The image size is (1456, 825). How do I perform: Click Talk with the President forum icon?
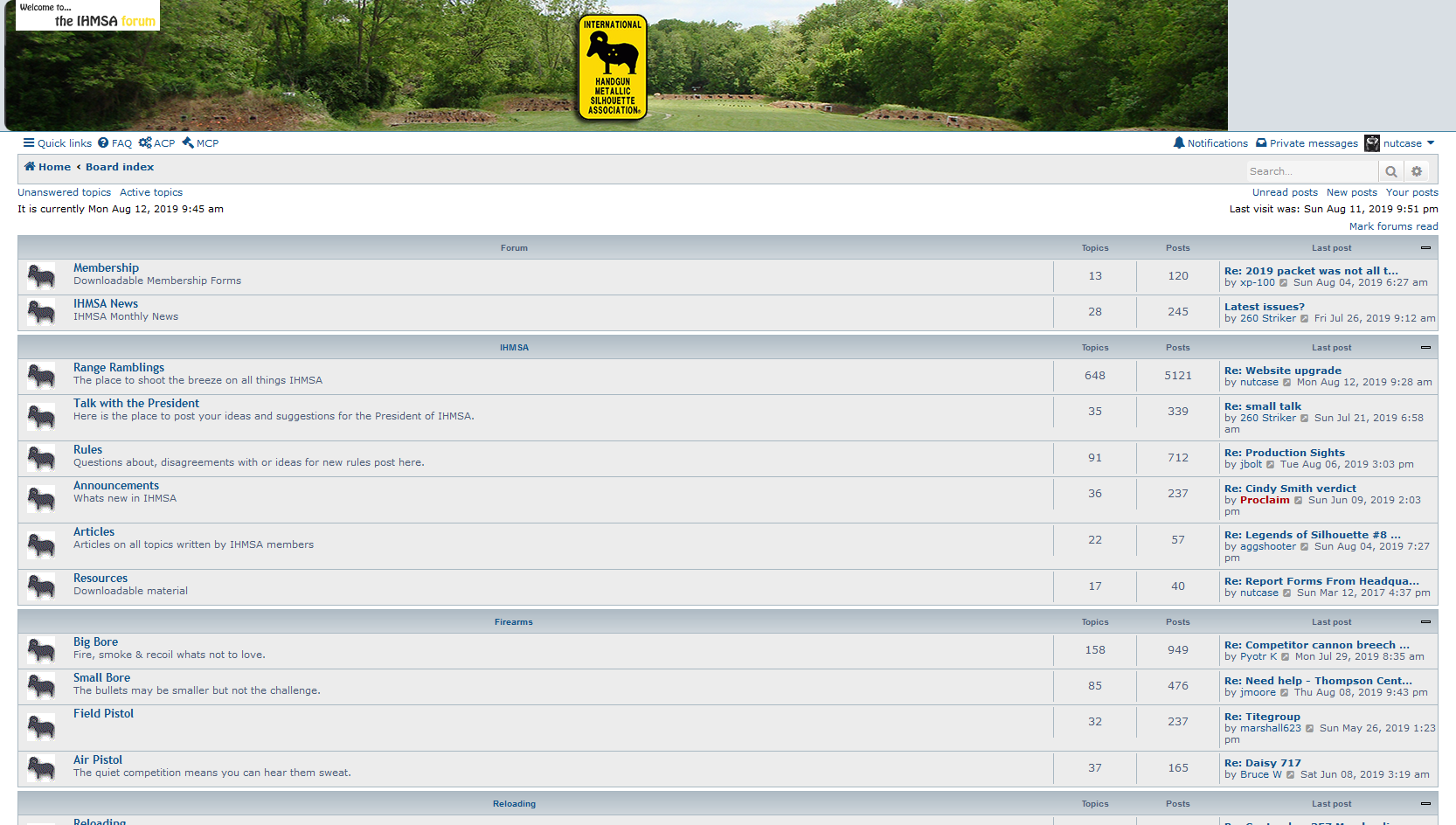coord(41,417)
